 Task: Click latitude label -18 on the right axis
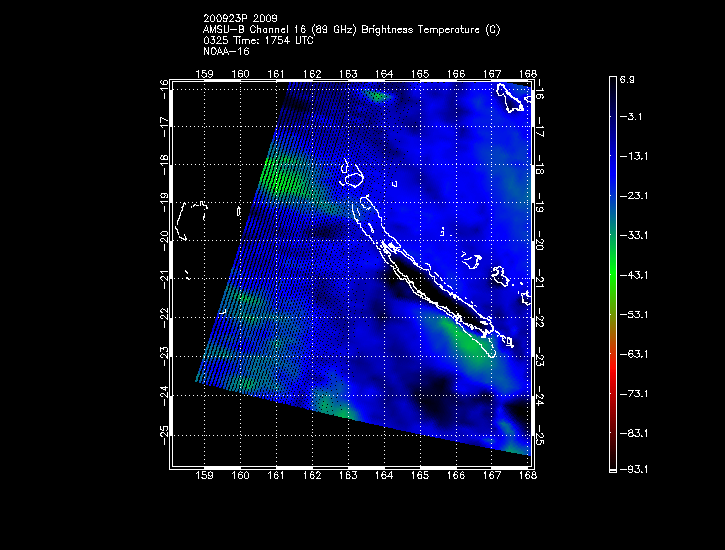pyautogui.click(x=540, y=165)
